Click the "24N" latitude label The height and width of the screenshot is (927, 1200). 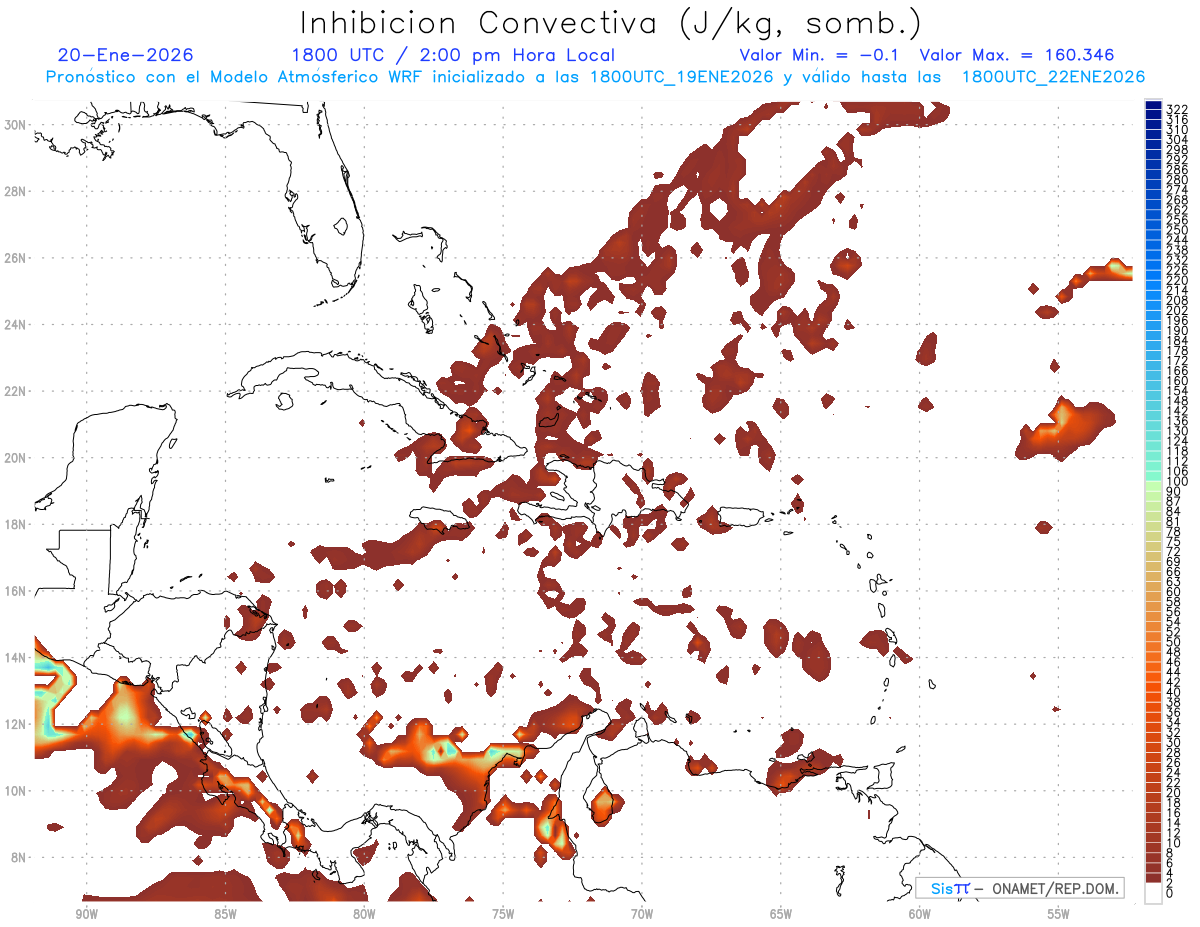[17, 324]
